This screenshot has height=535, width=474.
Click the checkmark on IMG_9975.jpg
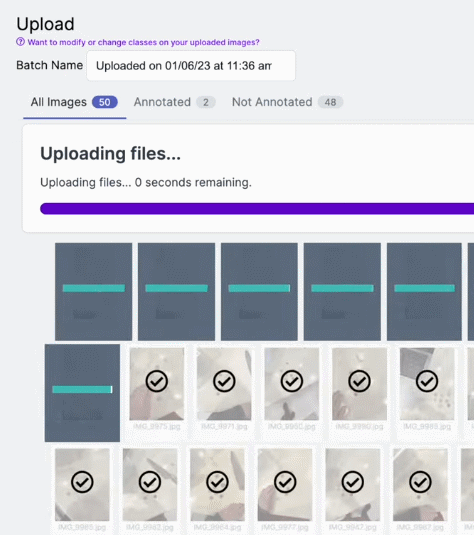click(157, 381)
